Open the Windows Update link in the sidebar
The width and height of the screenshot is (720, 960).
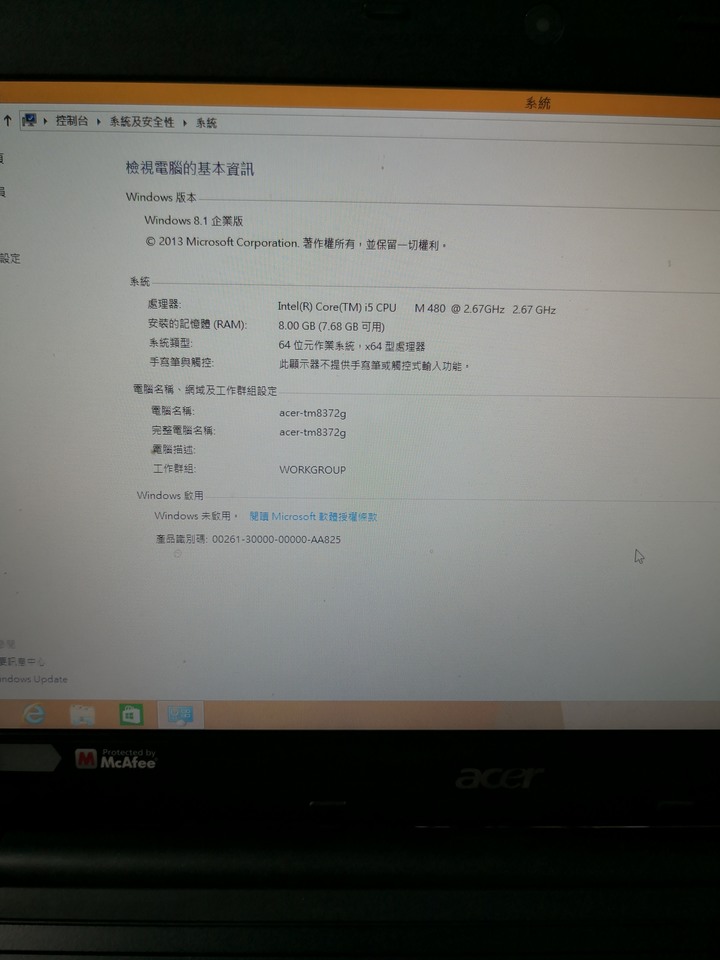(34, 679)
